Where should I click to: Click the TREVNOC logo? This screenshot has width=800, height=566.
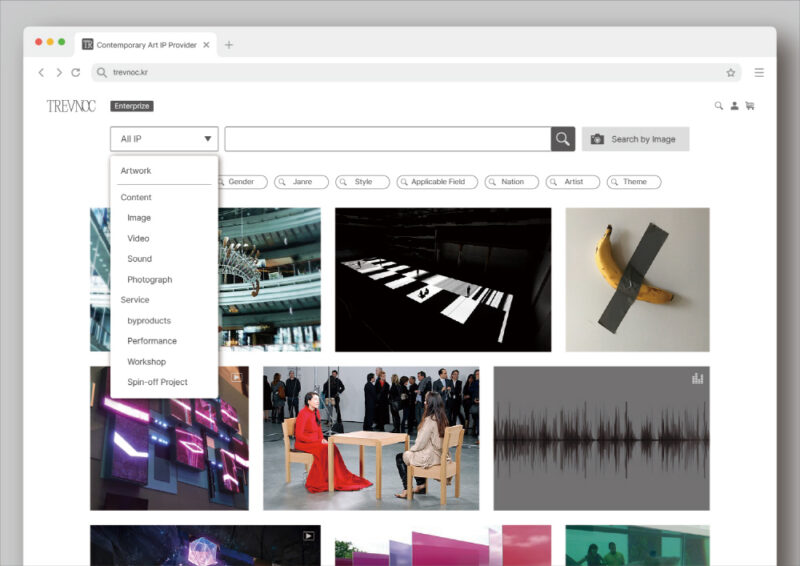[71, 106]
